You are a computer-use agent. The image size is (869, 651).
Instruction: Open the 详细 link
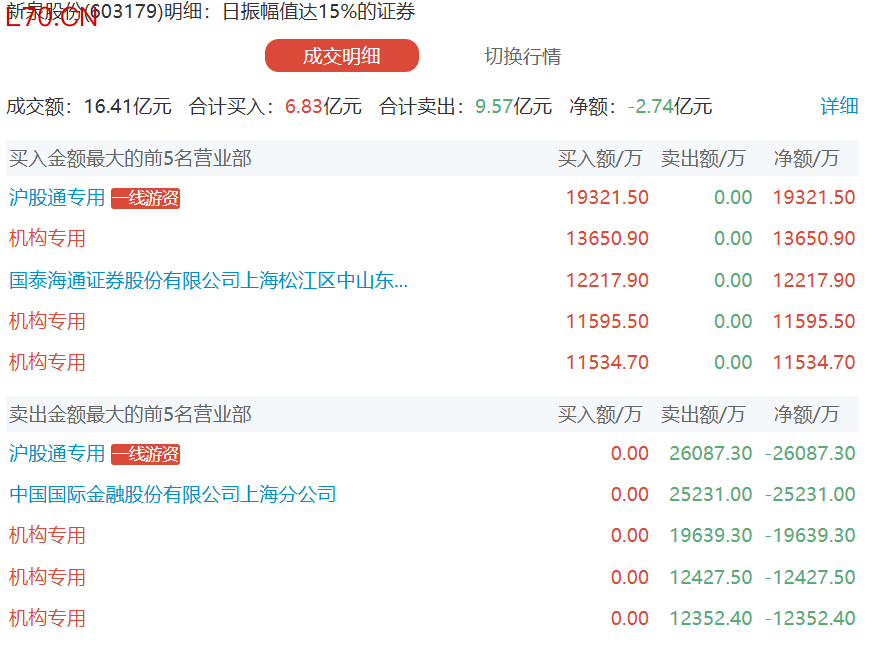coord(839,106)
